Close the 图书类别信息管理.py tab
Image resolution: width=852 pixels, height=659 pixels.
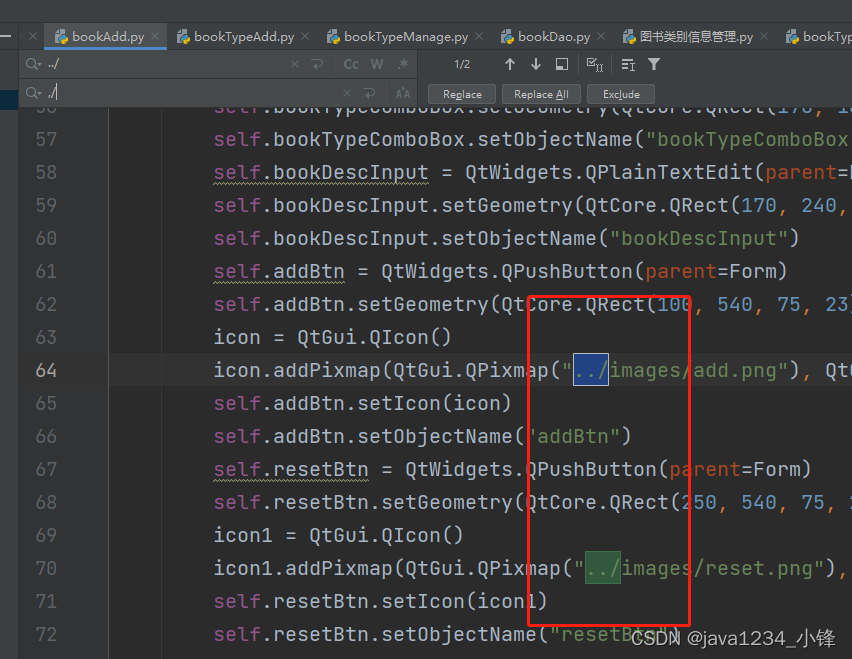click(764, 36)
